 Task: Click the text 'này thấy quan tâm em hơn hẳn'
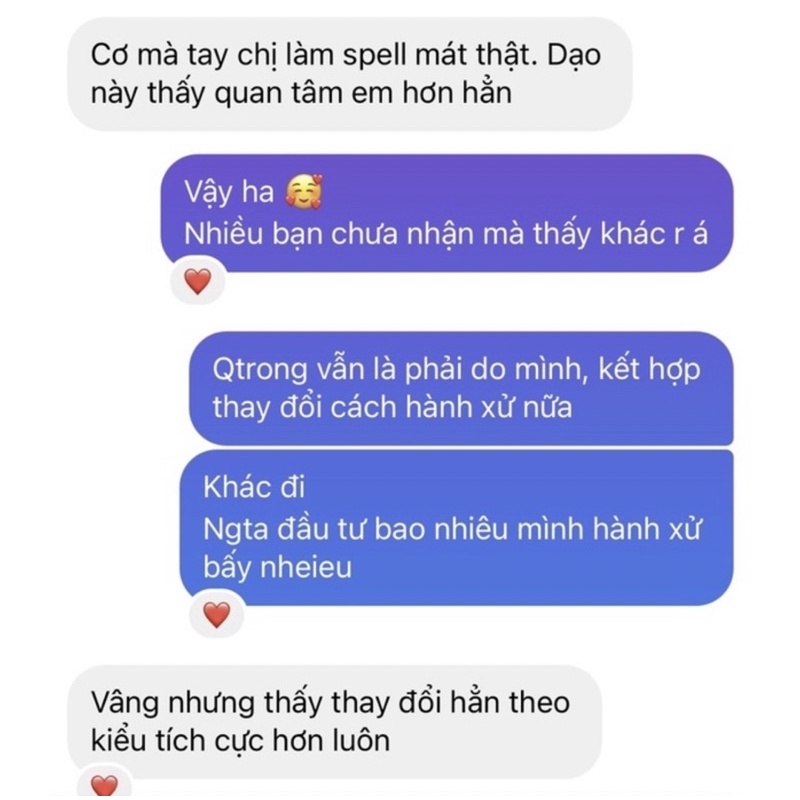tap(301, 93)
